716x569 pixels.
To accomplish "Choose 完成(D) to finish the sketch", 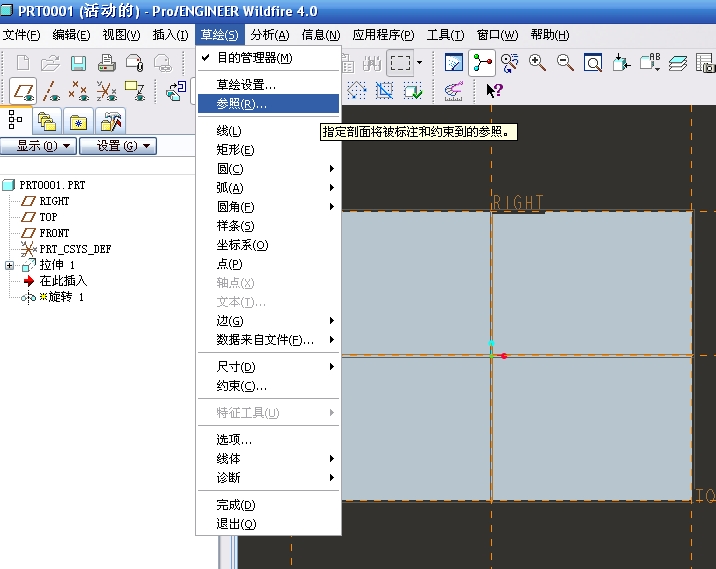I will tap(268, 505).
